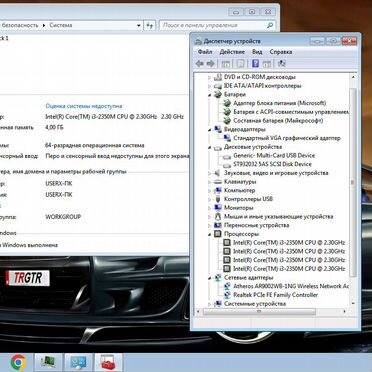
Task: Click the vertical scrollbar thumb in device tree
Action: pyautogui.click(x=353, y=182)
